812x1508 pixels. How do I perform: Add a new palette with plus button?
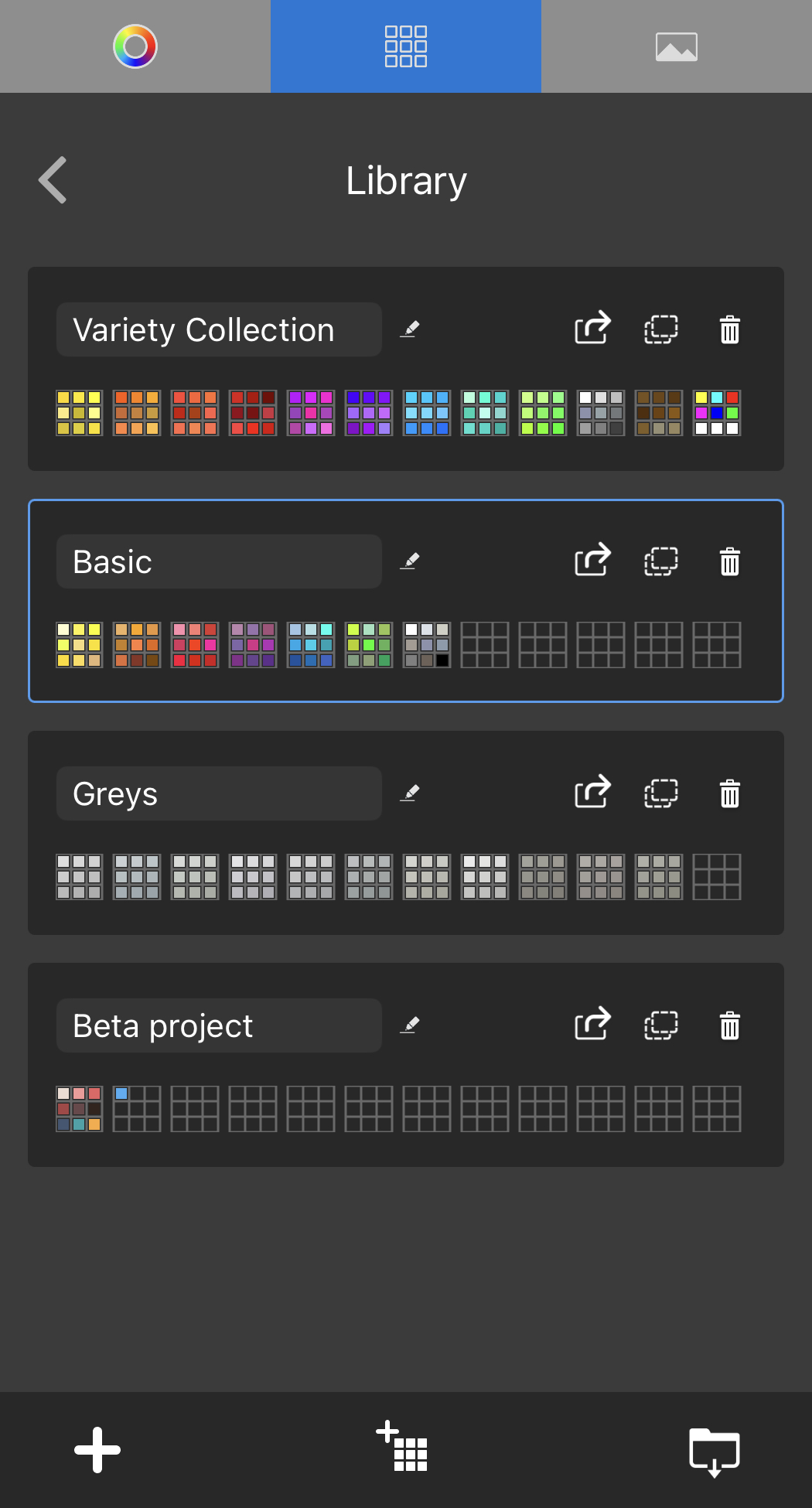coord(97,1450)
